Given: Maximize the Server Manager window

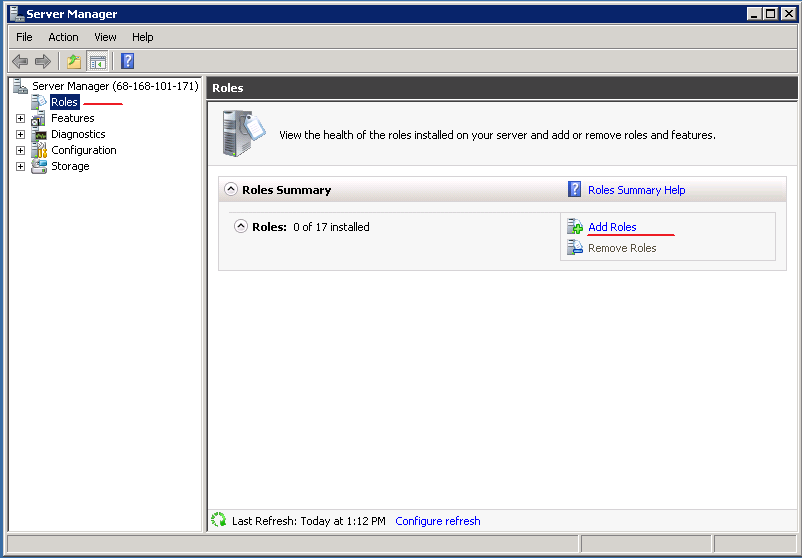Looking at the screenshot, I should coord(771,14).
